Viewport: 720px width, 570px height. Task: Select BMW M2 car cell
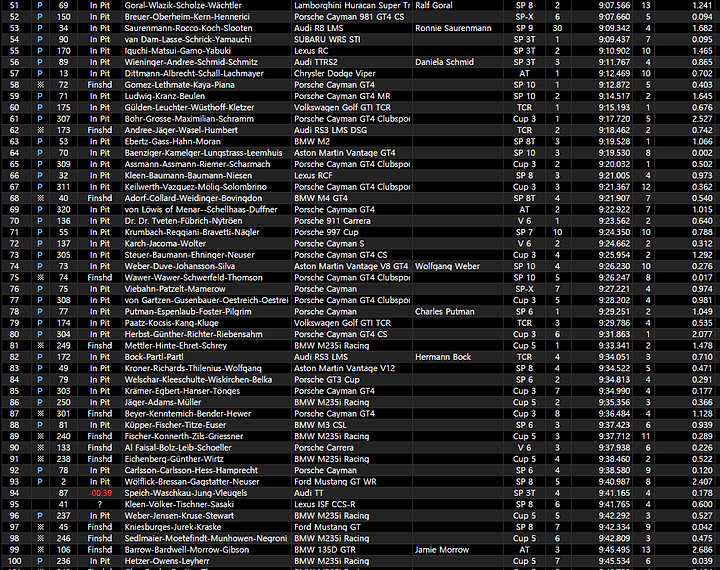(x=312, y=141)
